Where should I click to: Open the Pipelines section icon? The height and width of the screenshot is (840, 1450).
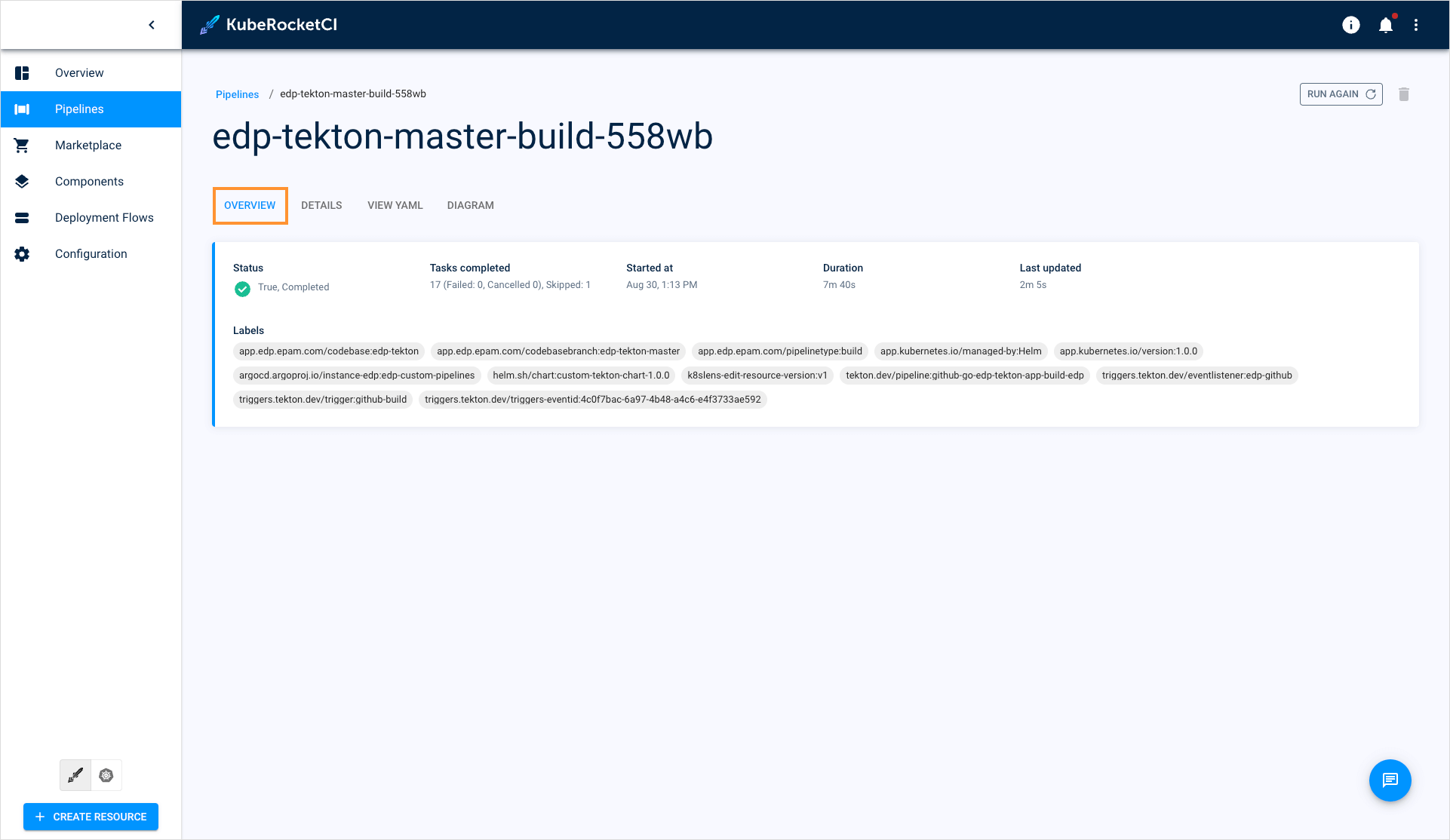[22, 109]
